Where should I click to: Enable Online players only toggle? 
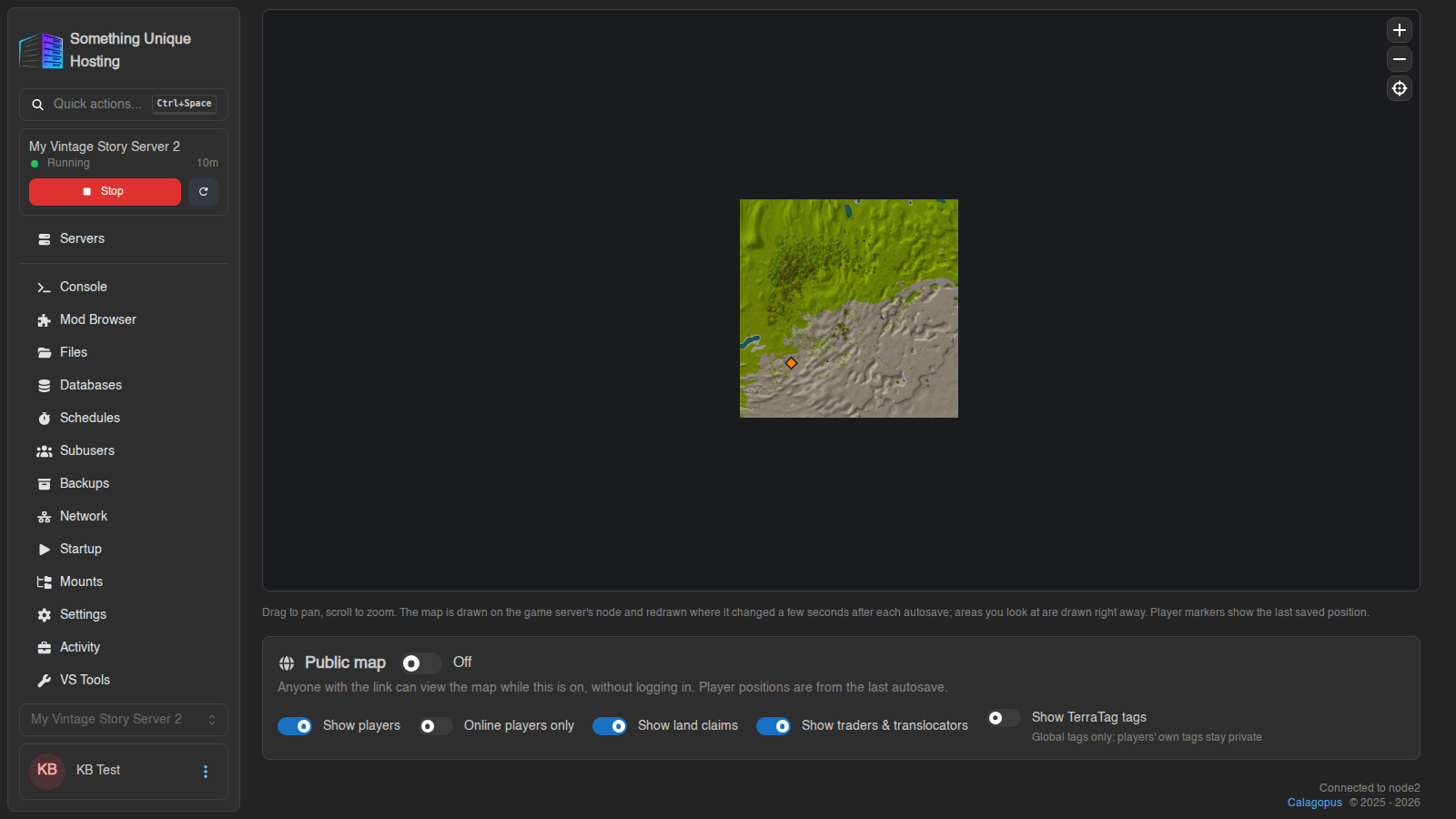point(436,726)
